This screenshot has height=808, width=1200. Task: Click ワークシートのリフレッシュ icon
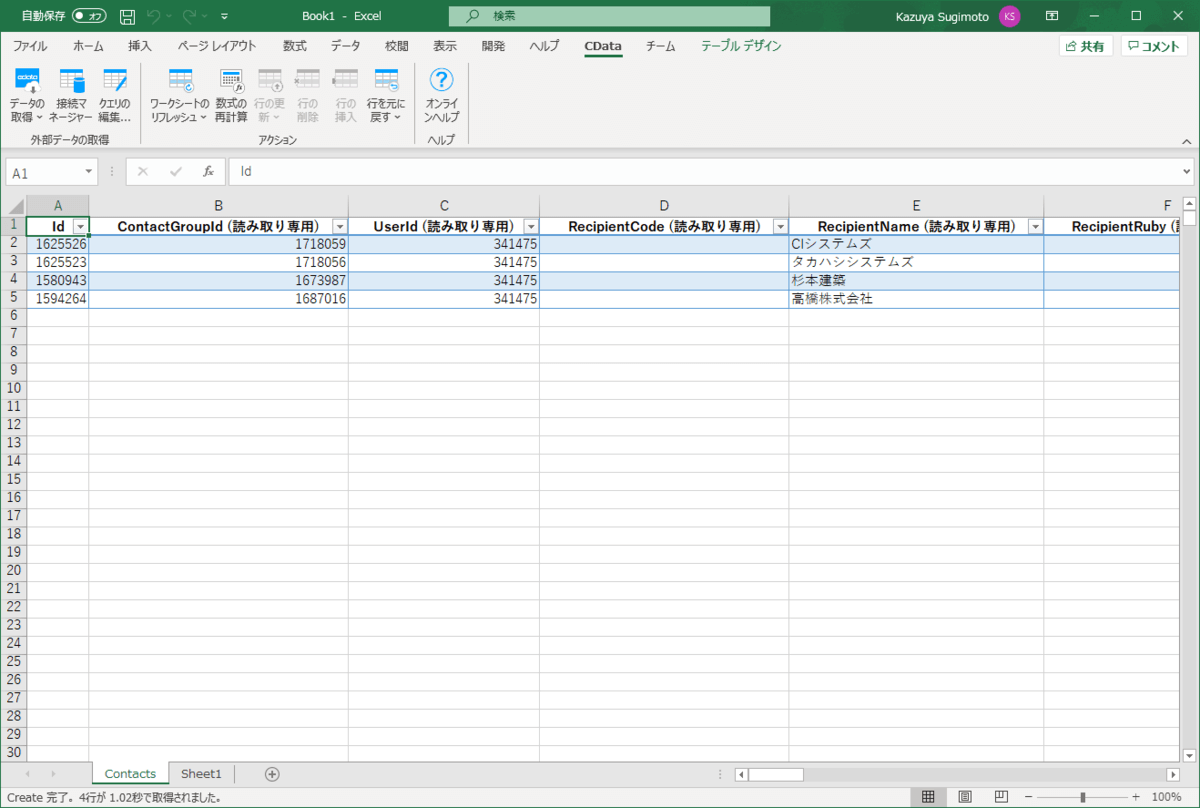click(180, 82)
